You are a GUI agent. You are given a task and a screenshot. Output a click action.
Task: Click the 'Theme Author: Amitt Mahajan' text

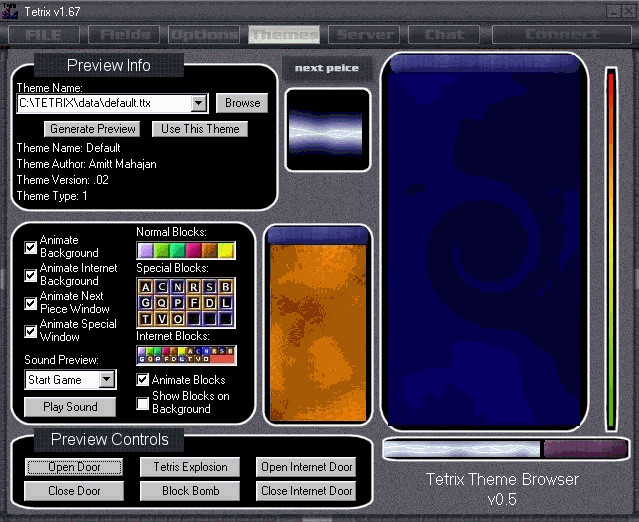coord(86,164)
